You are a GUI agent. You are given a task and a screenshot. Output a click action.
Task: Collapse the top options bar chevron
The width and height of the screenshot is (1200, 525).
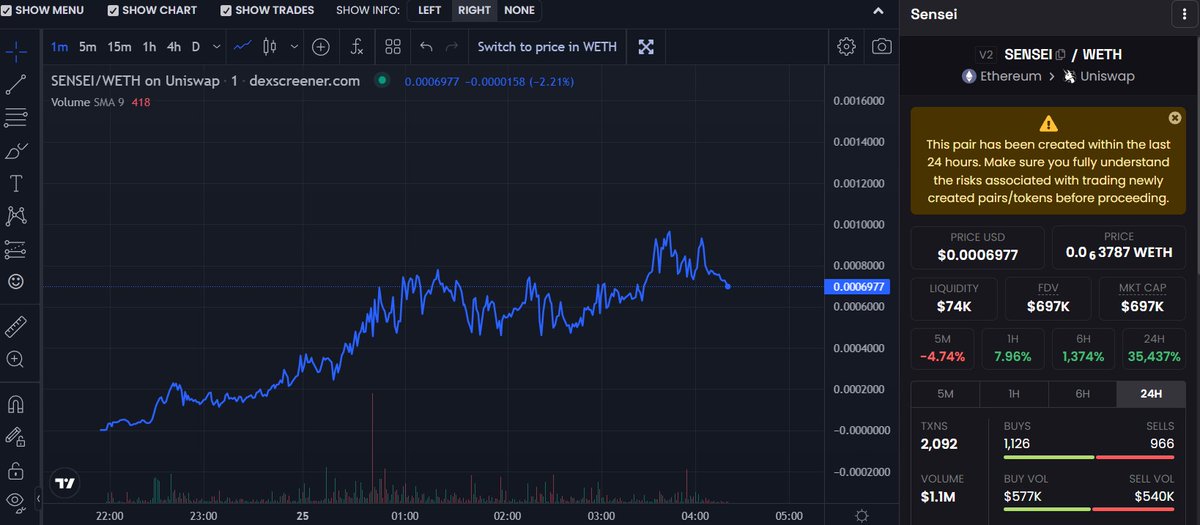pyautogui.click(x=878, y=11)
